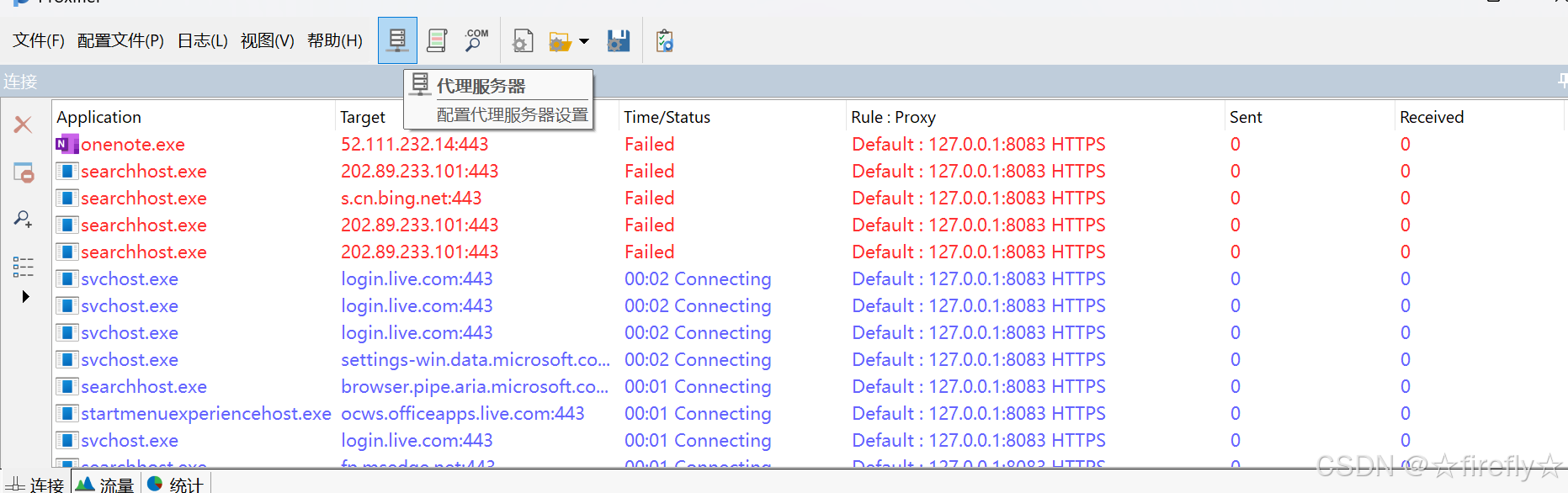Open the 配置文件(P) menu

tap(120, 40)
